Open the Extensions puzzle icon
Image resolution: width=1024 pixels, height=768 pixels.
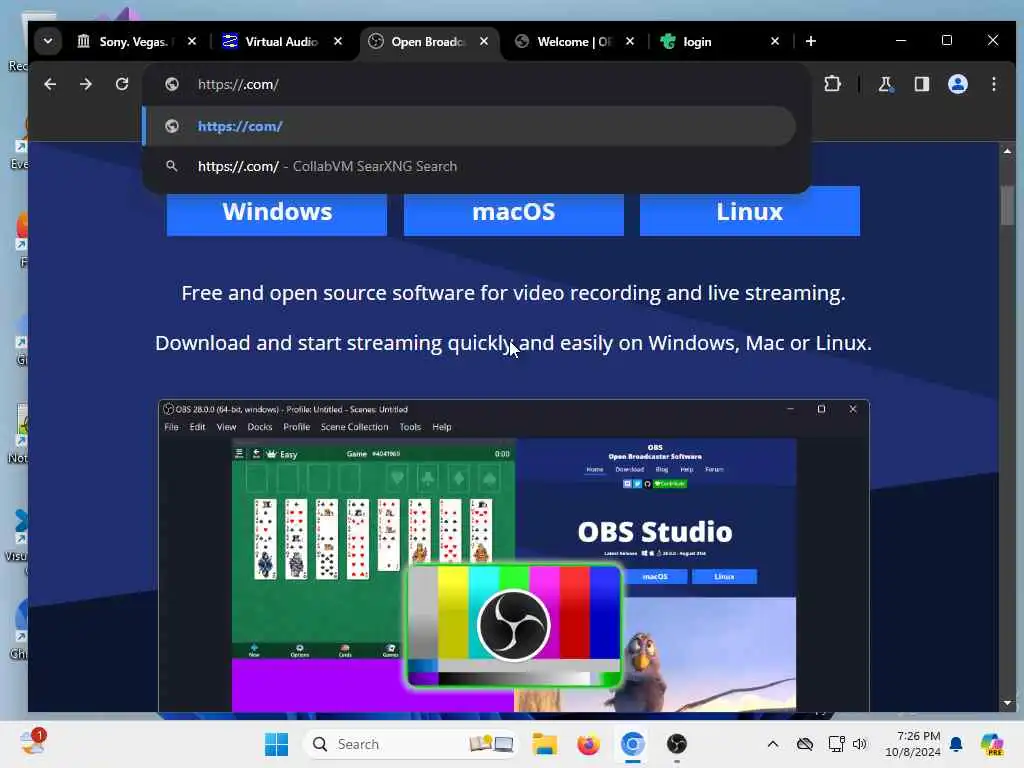pos(832,84)
